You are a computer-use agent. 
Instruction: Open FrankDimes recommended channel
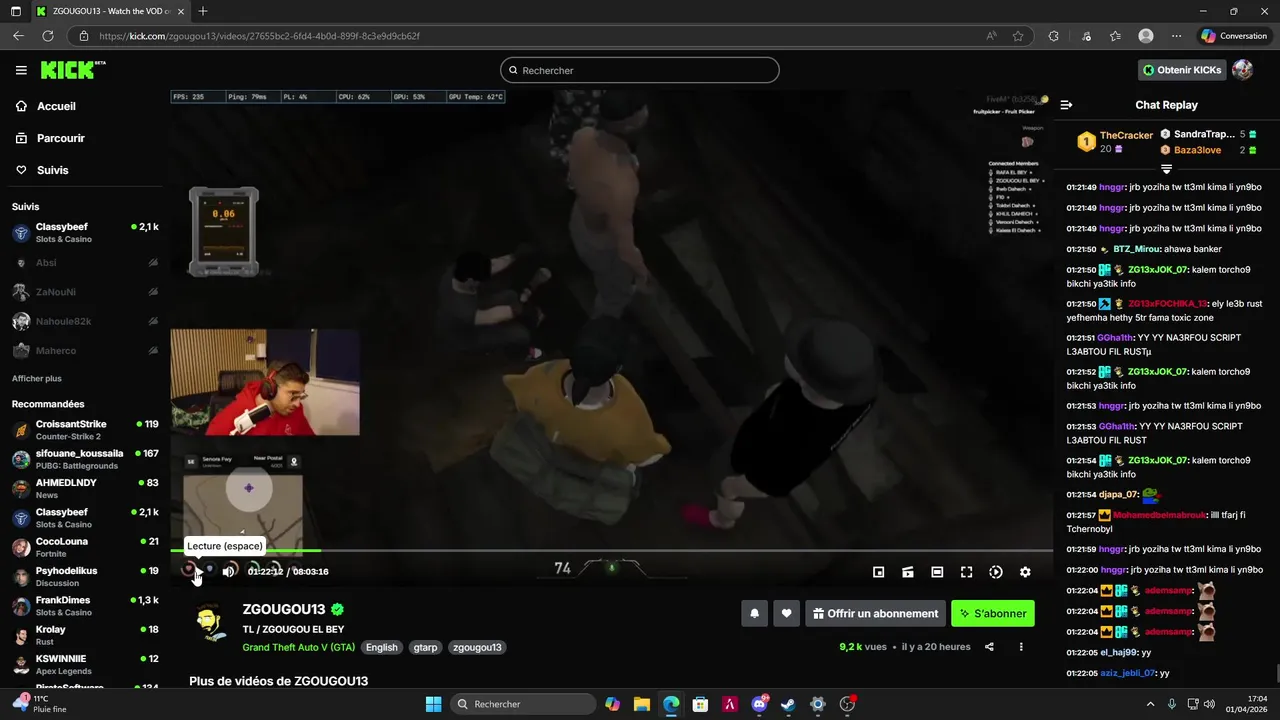click(85, 606)
